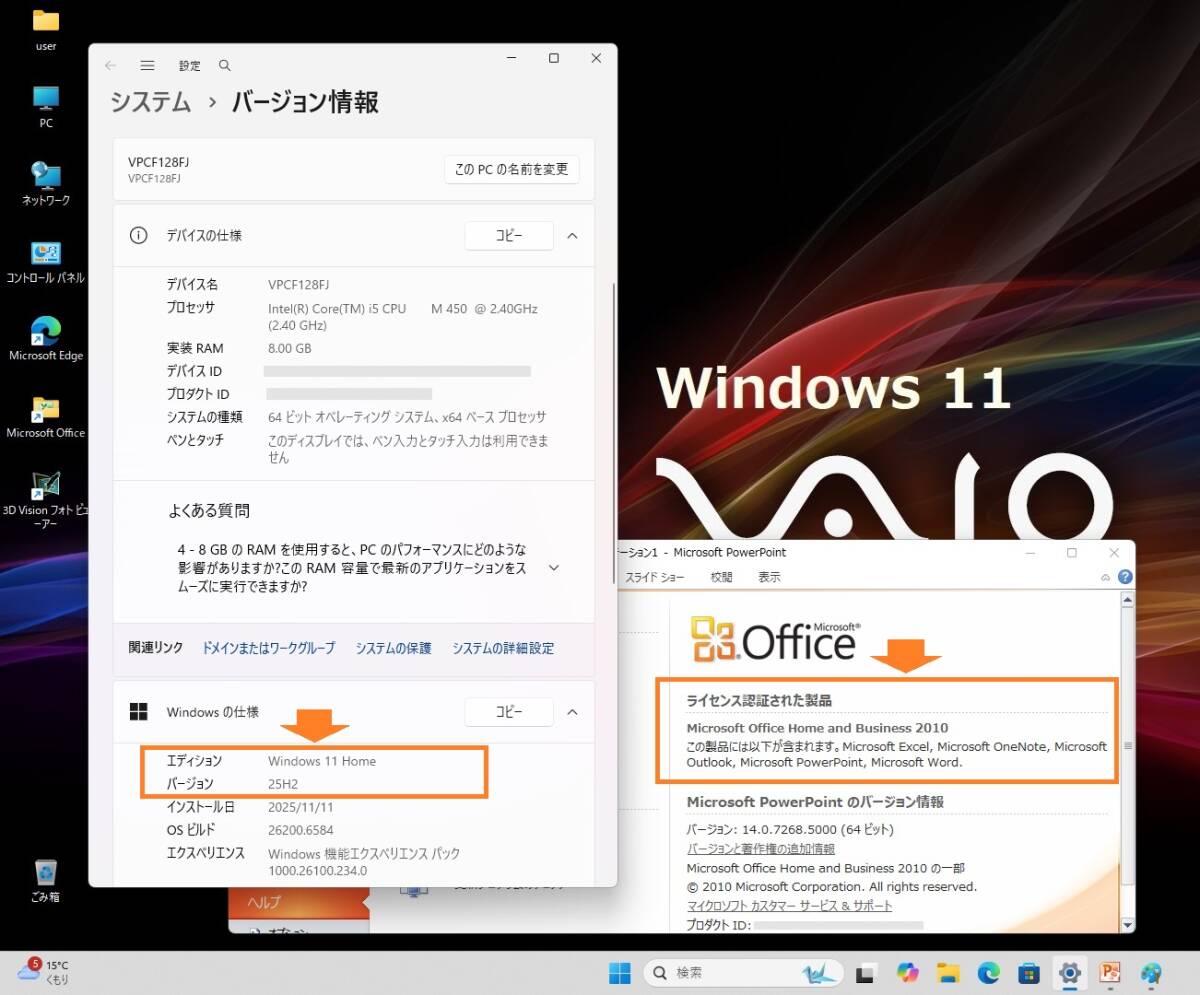Open the user folder desktop icon
The height and width of the screenshot is (995, 1200).
46,30
